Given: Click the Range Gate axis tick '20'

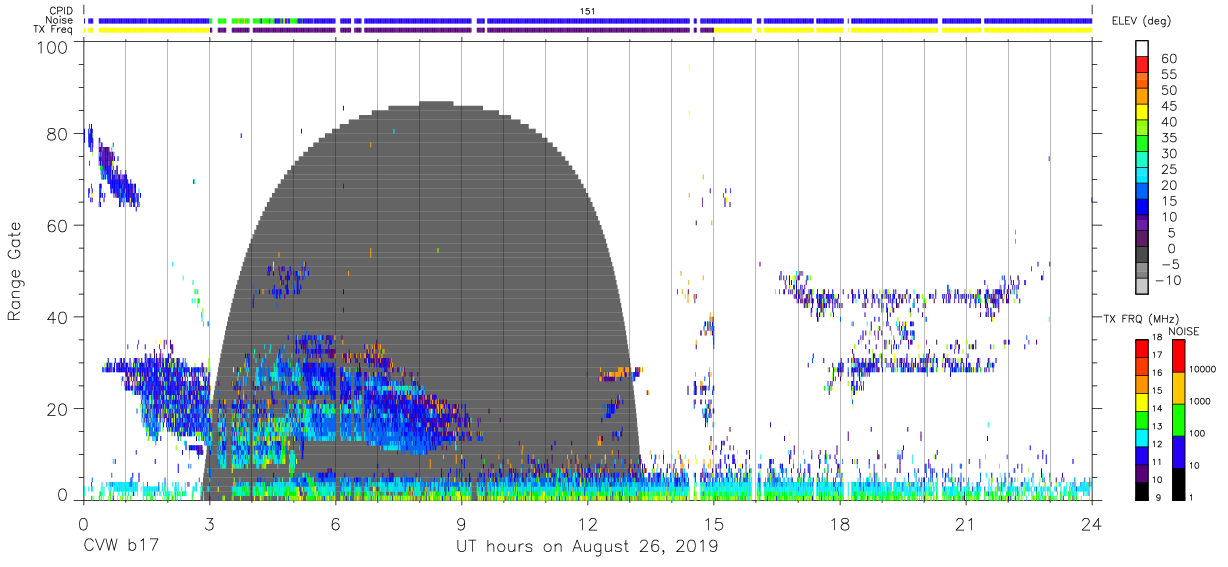Looking at the screenshot, I should 58,409.
